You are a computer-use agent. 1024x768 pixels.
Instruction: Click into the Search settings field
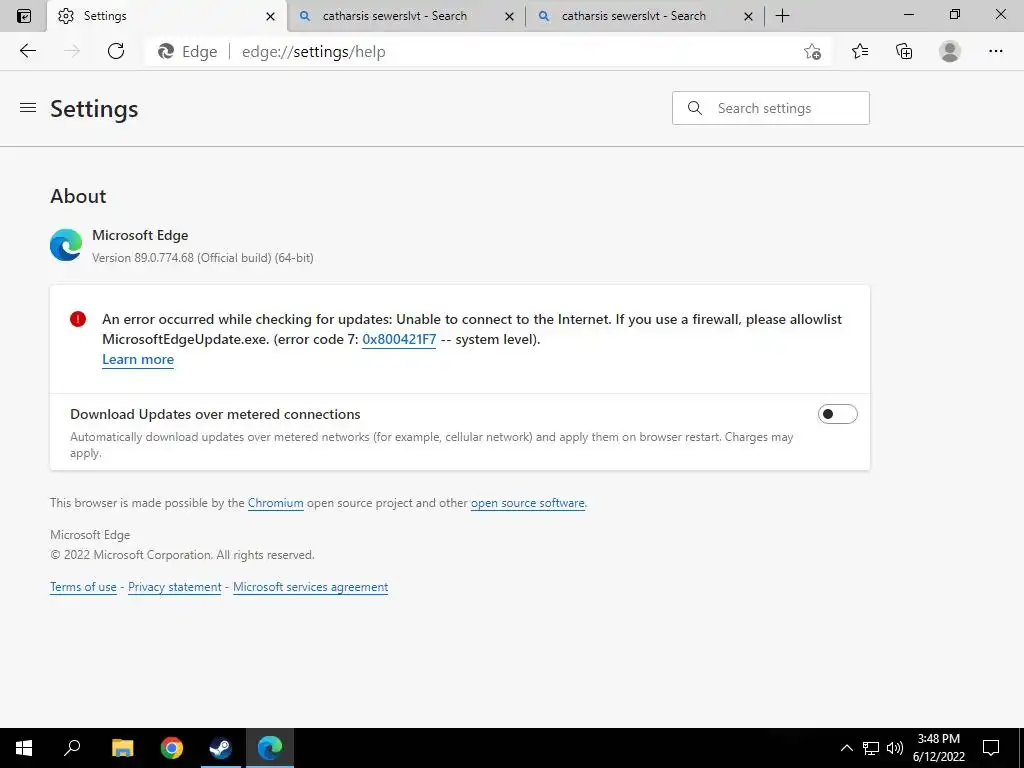[x=771, y=108]
